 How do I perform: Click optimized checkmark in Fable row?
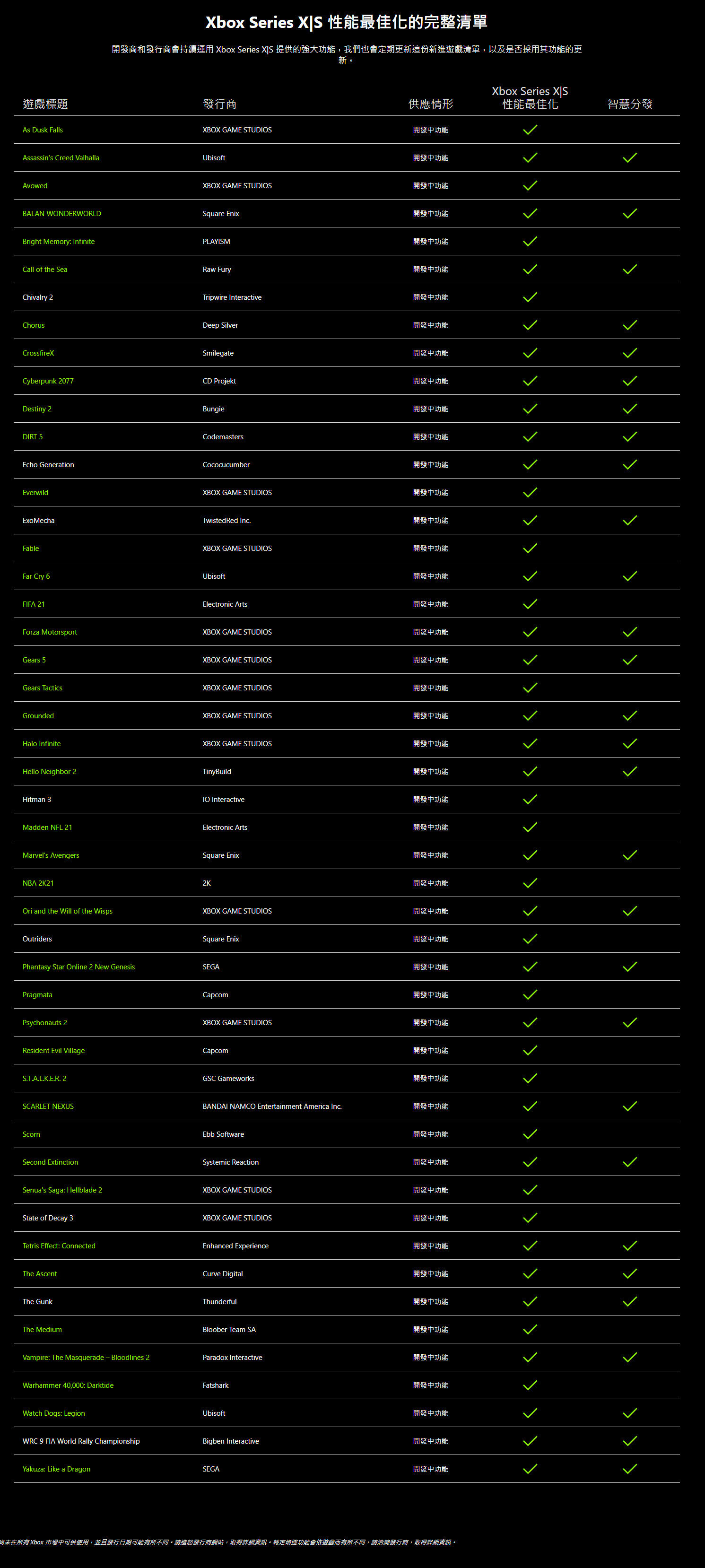530,549
